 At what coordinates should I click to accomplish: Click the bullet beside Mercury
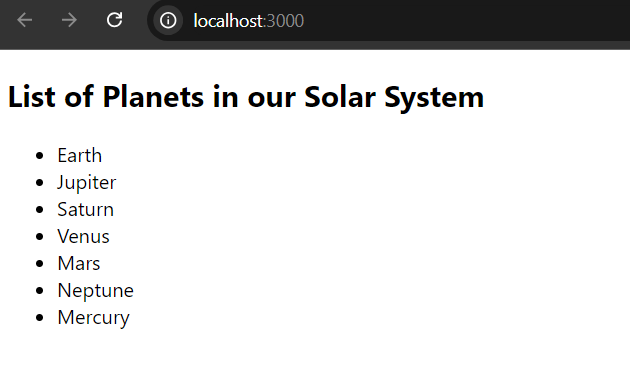(39, 317)
